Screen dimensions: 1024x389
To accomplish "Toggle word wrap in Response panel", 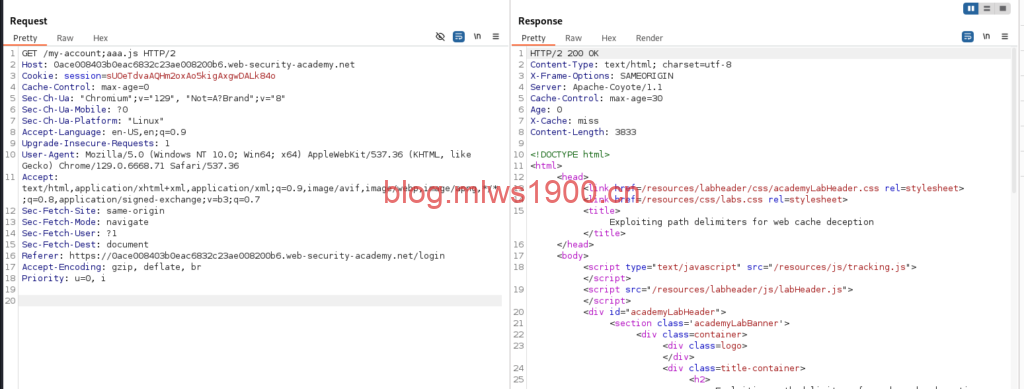I will [967, 37].
